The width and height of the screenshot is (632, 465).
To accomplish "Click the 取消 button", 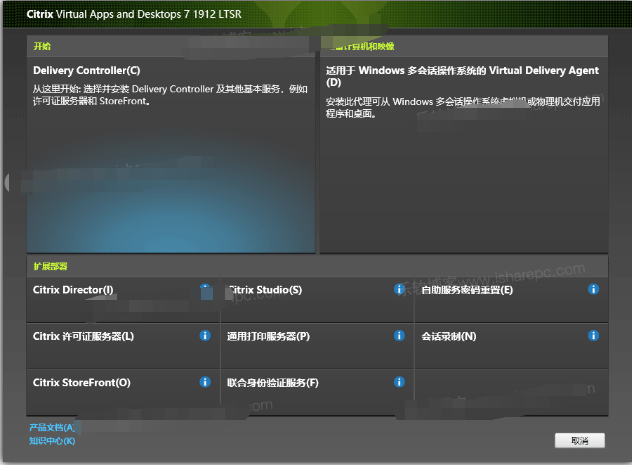I will pos(580,440).
